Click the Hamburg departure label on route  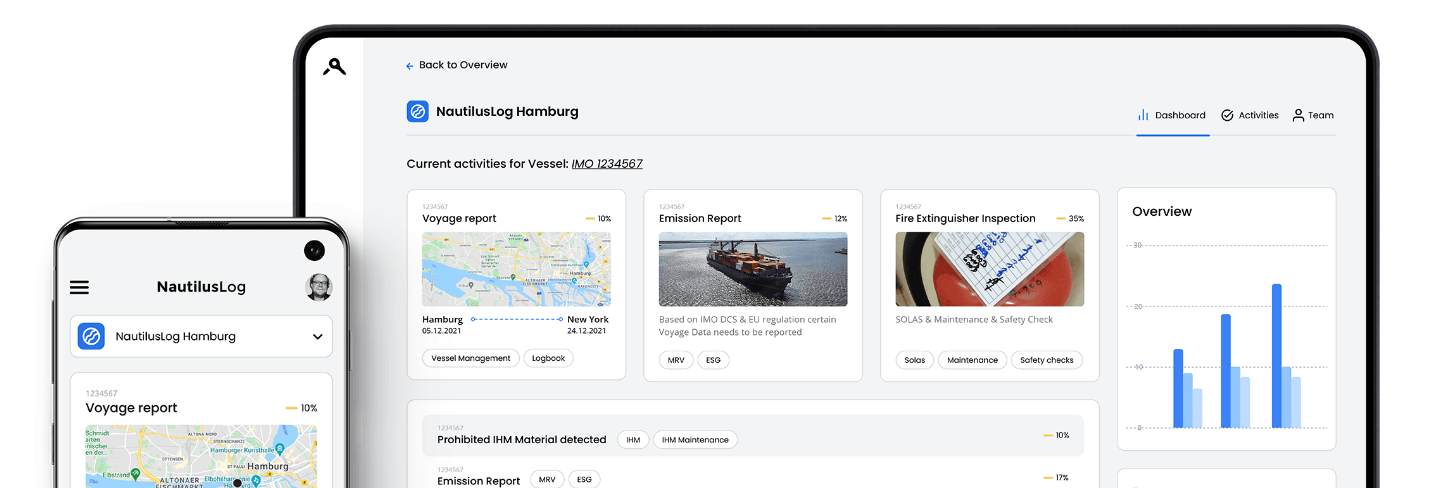(x=442, y=320)
